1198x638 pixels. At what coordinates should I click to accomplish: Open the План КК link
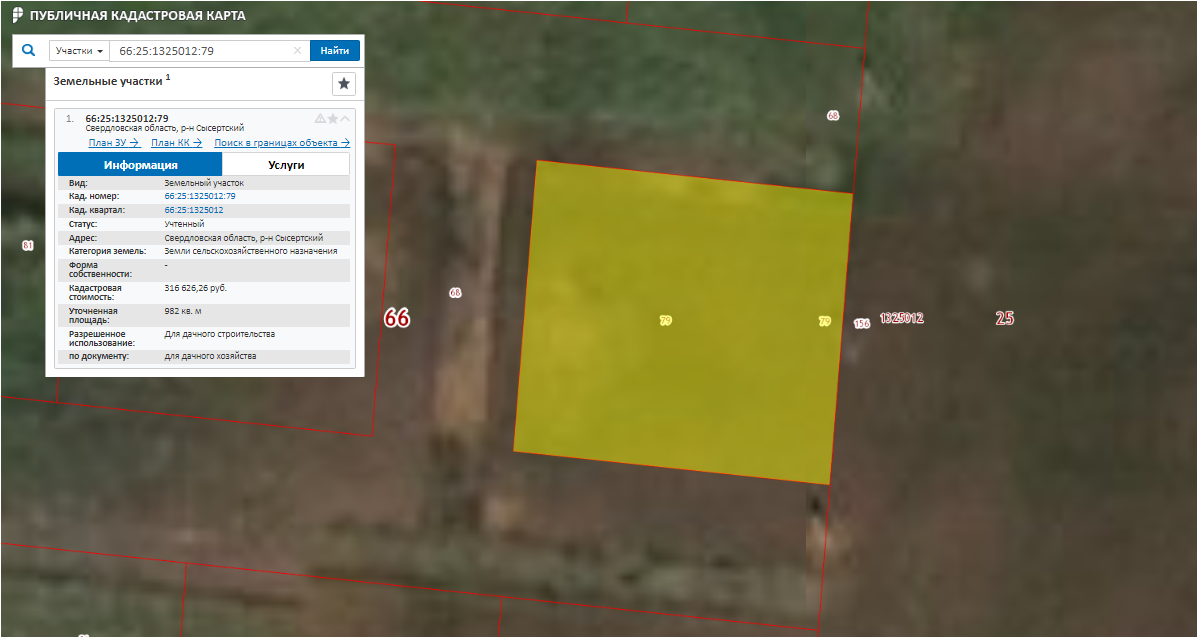(x=176, y=143)
